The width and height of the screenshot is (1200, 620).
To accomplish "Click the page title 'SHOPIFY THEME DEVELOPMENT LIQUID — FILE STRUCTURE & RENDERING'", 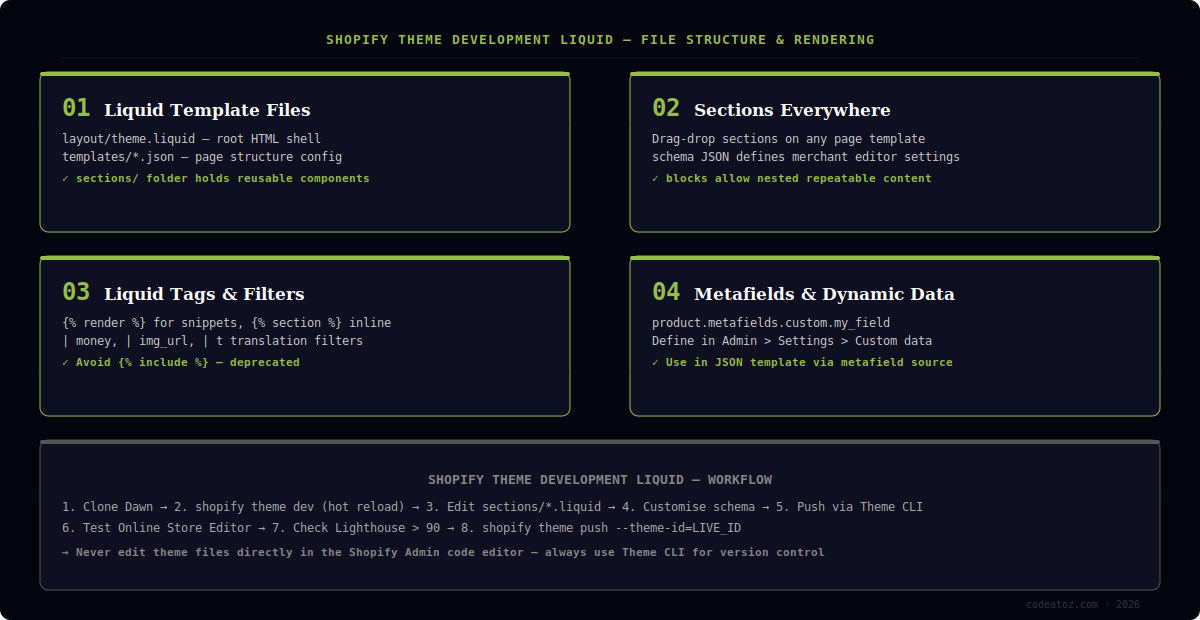I will point(600,40).
